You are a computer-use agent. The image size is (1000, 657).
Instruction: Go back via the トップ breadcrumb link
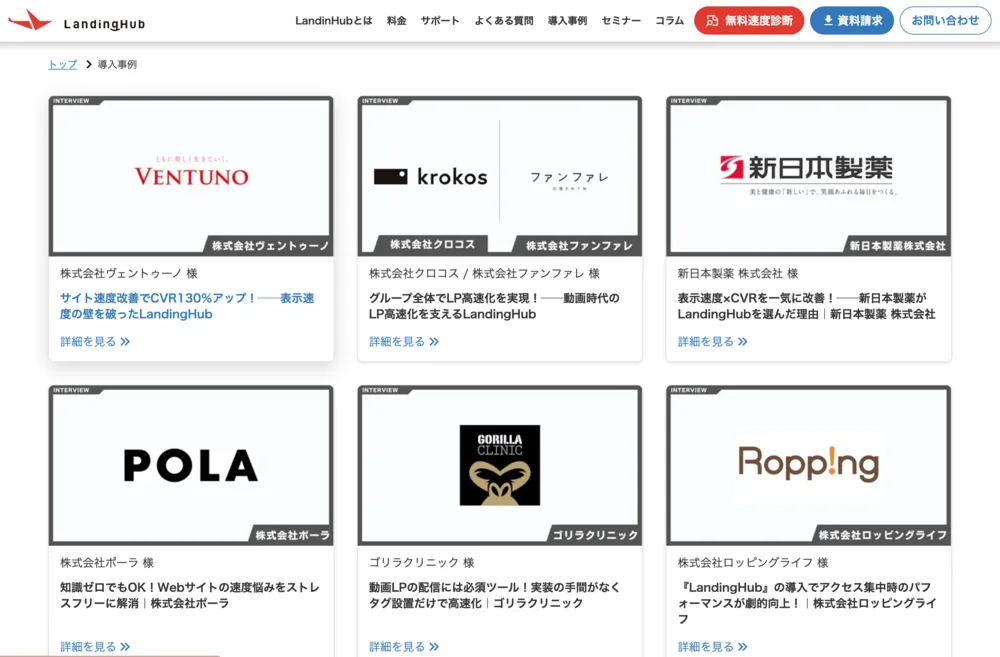[x=62, y=64]
